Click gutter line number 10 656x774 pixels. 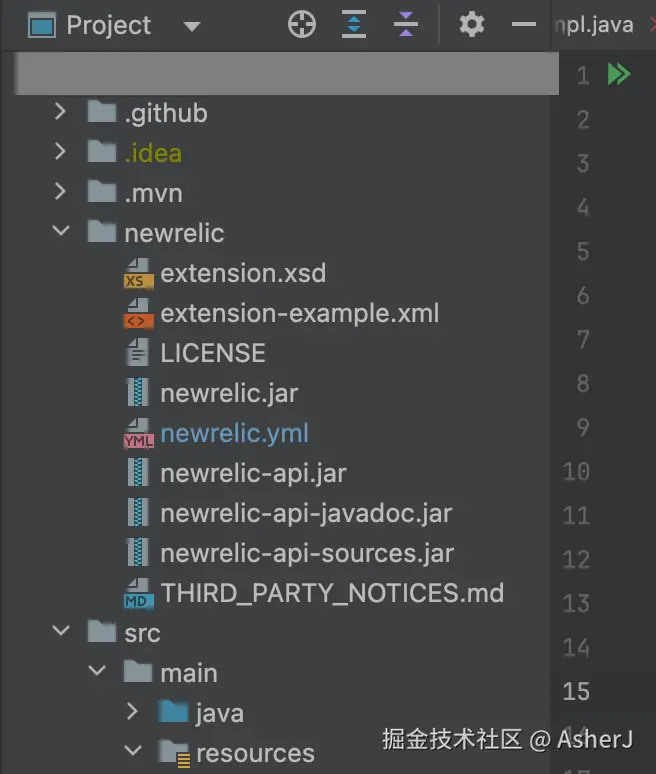coord(577,472)
